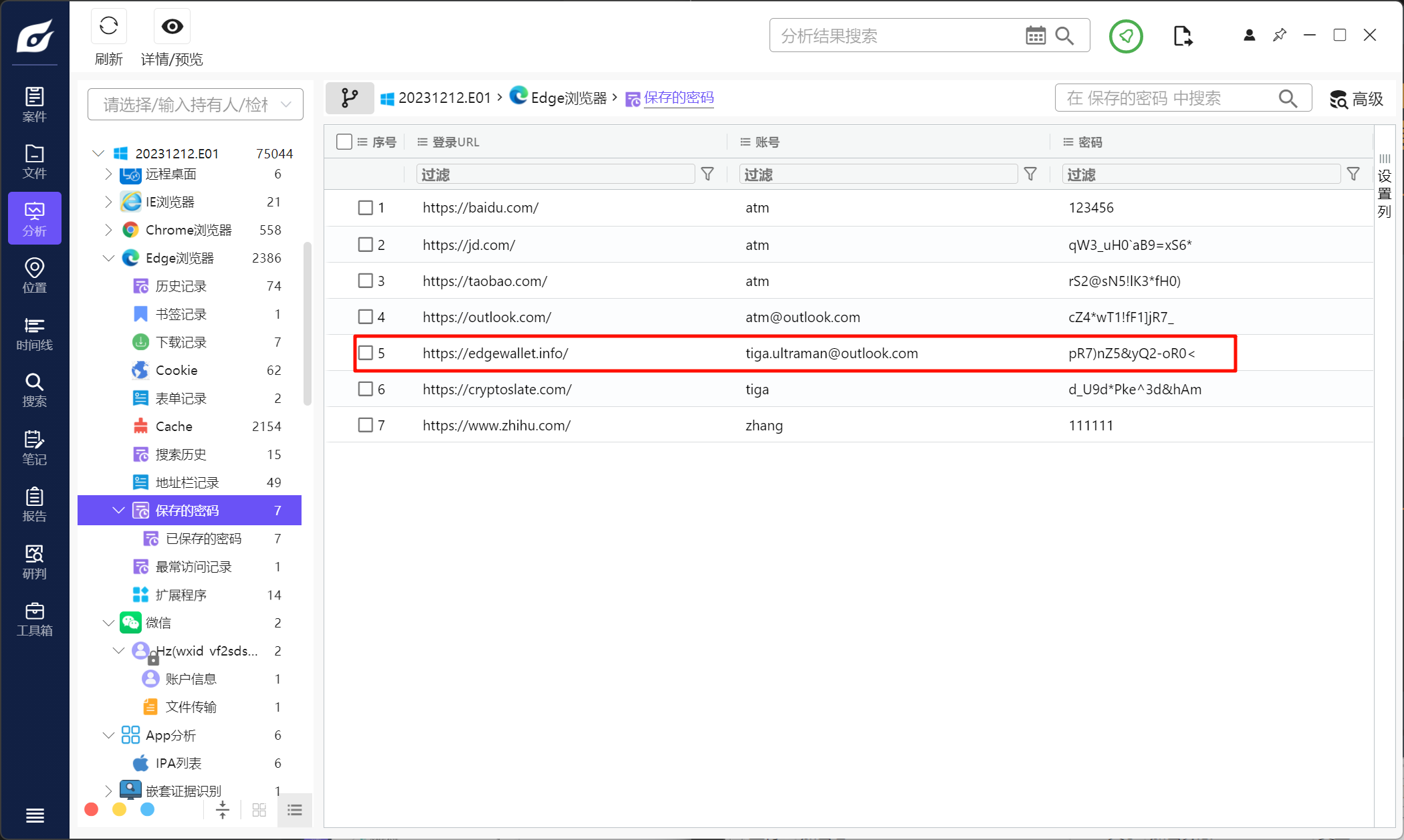
Task: Check the checkbox for row 1 baidu.com
Action: [x=365, y=208]
